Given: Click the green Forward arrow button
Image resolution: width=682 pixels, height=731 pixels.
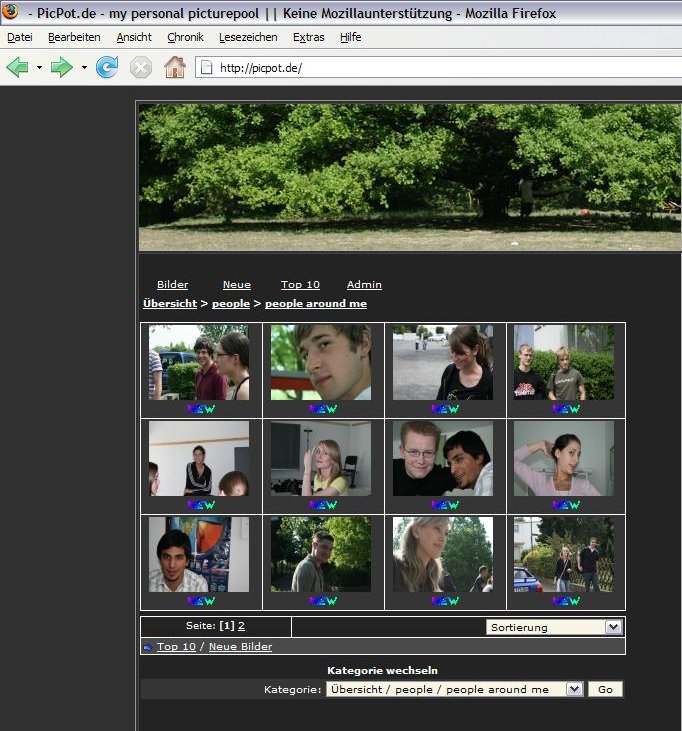Looking at the screenshot, I should pos(62,67).
